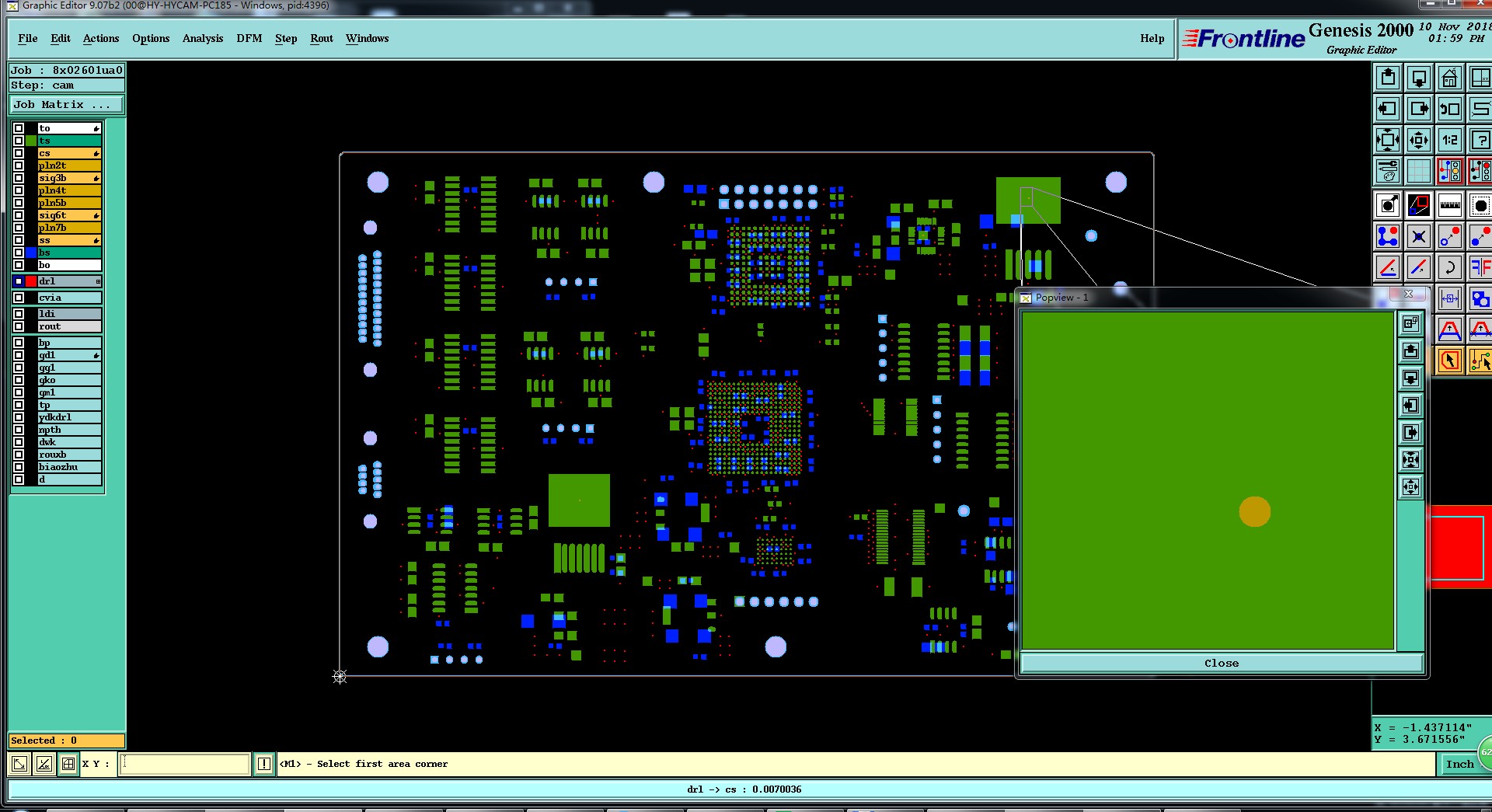1492x812 pixels.
Task: Toggle the rout layer checkbox
Action: (19, 326)
